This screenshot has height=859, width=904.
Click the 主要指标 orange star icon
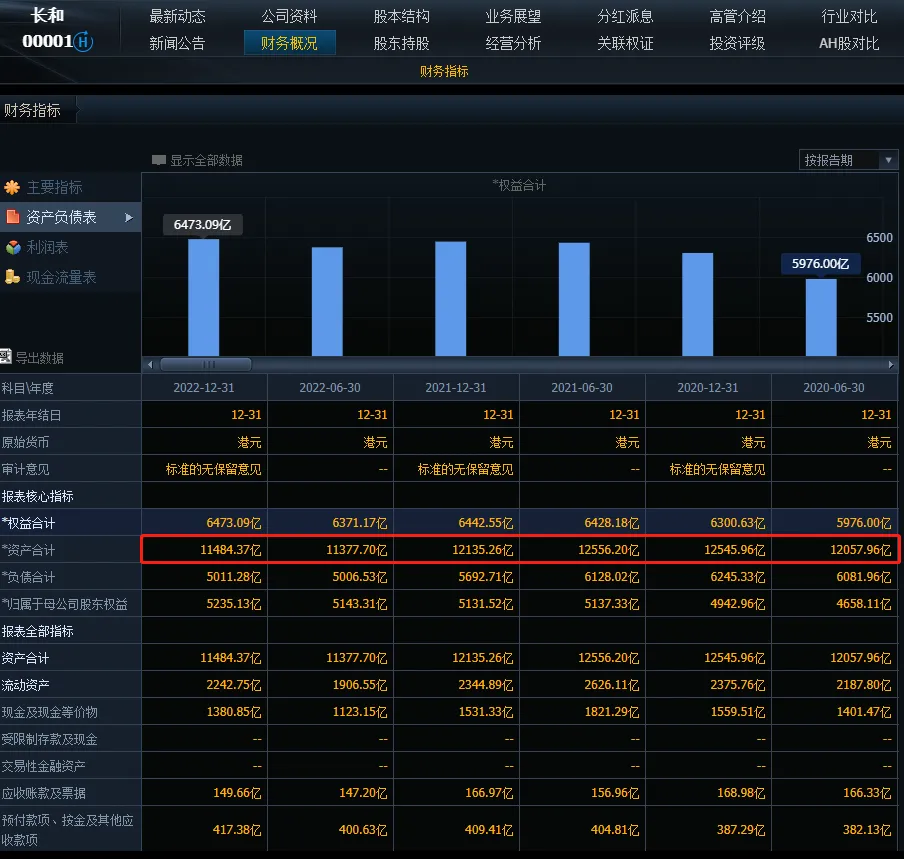click(x=12, y=187)
